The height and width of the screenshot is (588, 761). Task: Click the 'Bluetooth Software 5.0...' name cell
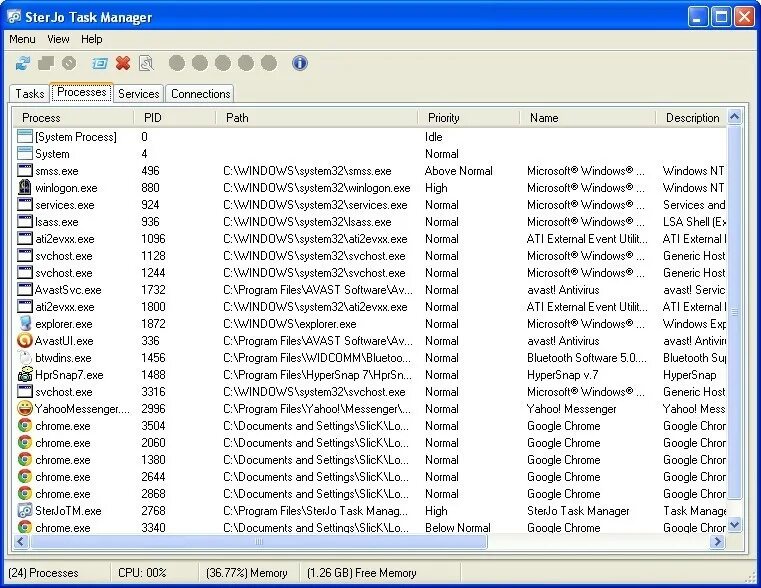(x=587, y=358)
